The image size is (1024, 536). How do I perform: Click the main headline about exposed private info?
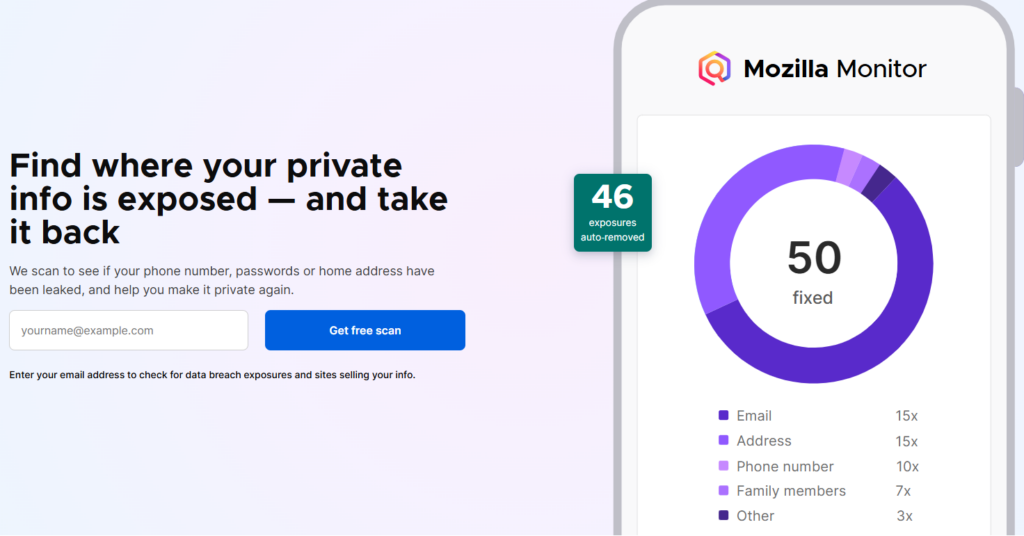point(229,199)
